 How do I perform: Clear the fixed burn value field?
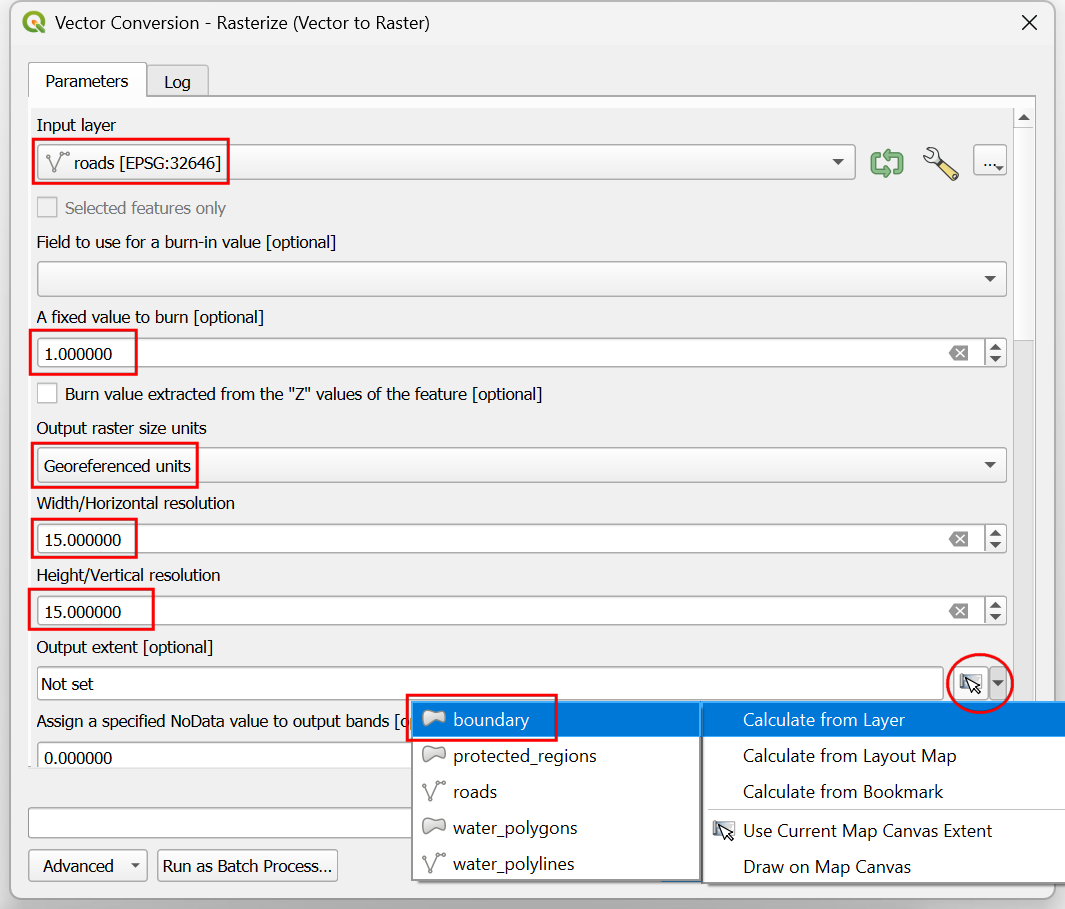coord(958,353)
